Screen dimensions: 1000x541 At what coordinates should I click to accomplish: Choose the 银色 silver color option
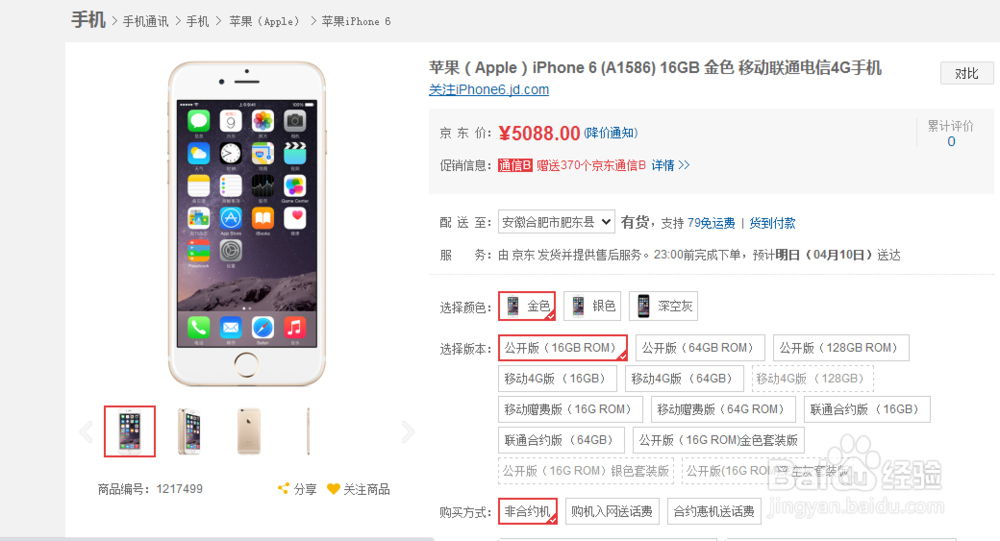pyautogui.click(x=593, y=306)
